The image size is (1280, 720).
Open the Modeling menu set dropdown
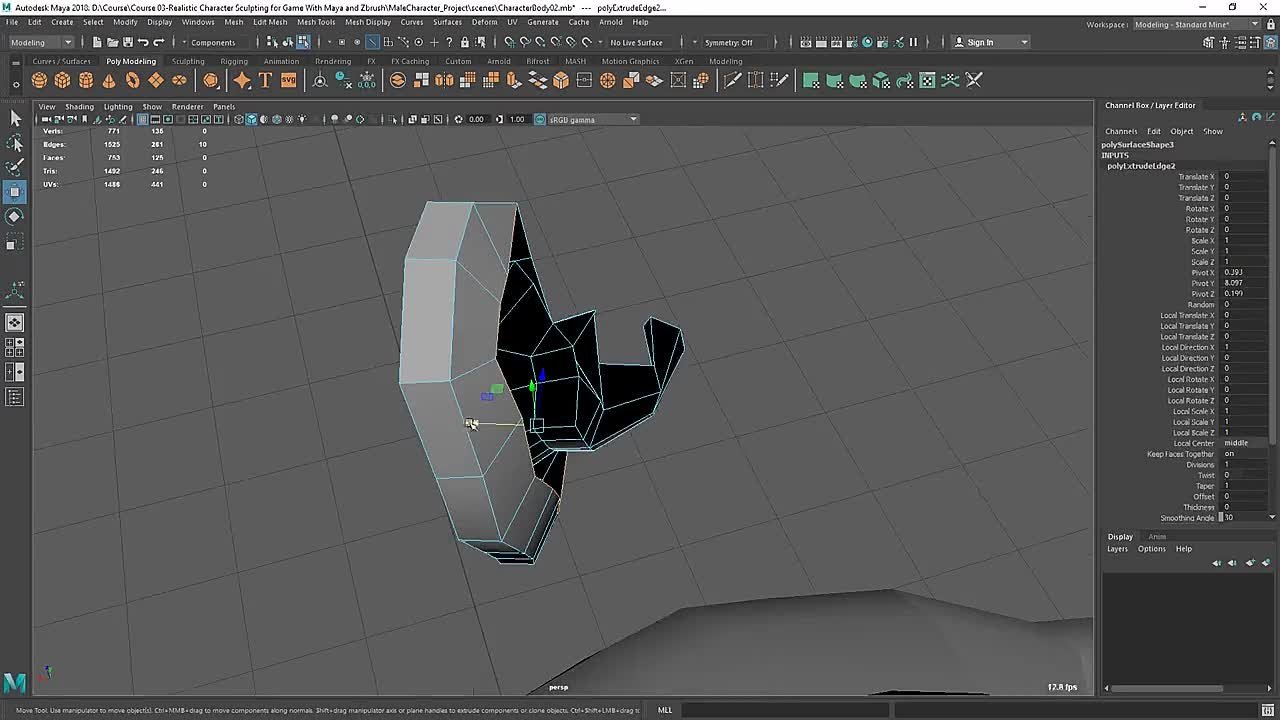(x=40, y=42)
